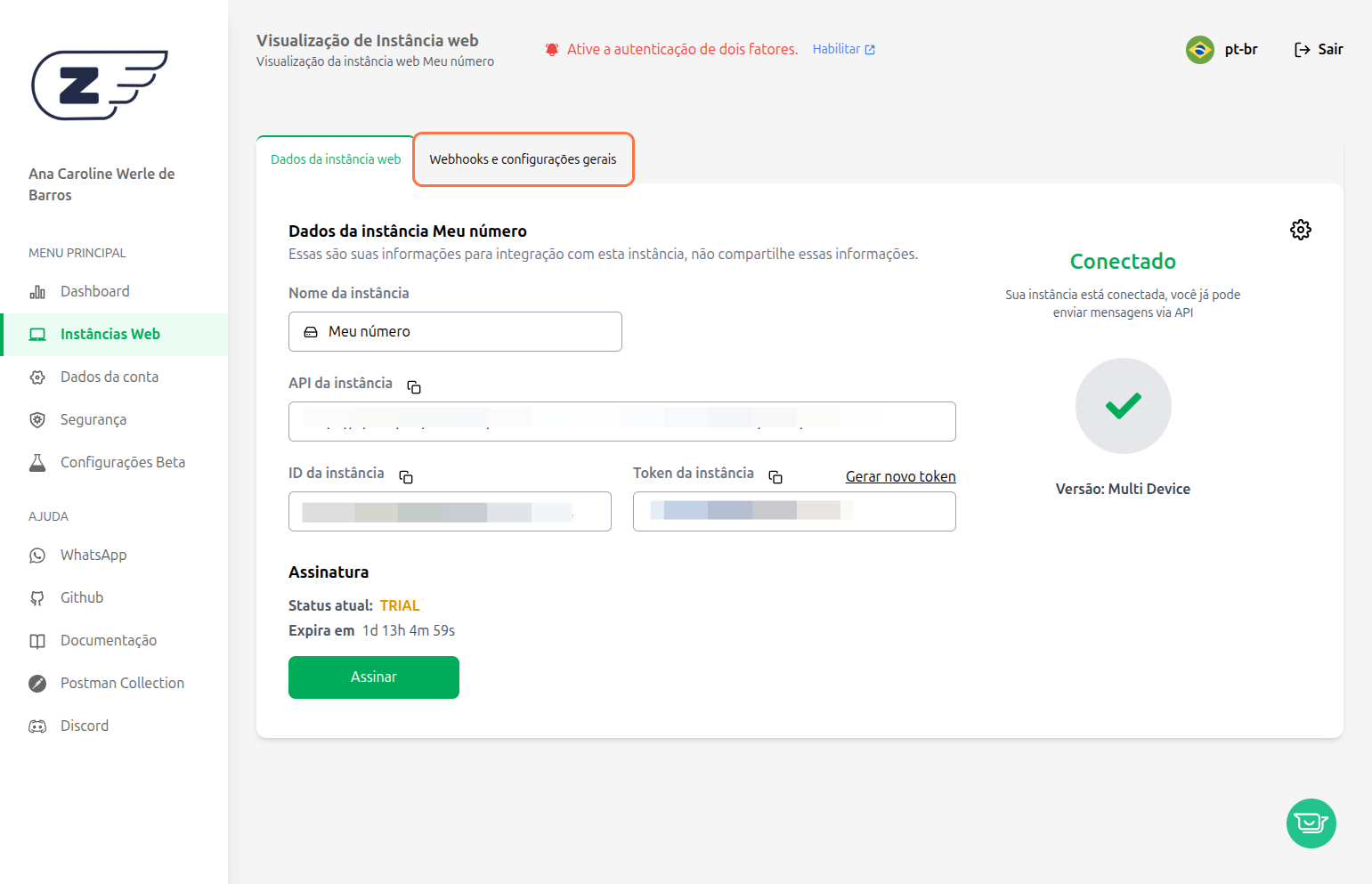Open the pt-br language selector
This screenshot has width=1372, height=884.
[x=1222, y=50]
